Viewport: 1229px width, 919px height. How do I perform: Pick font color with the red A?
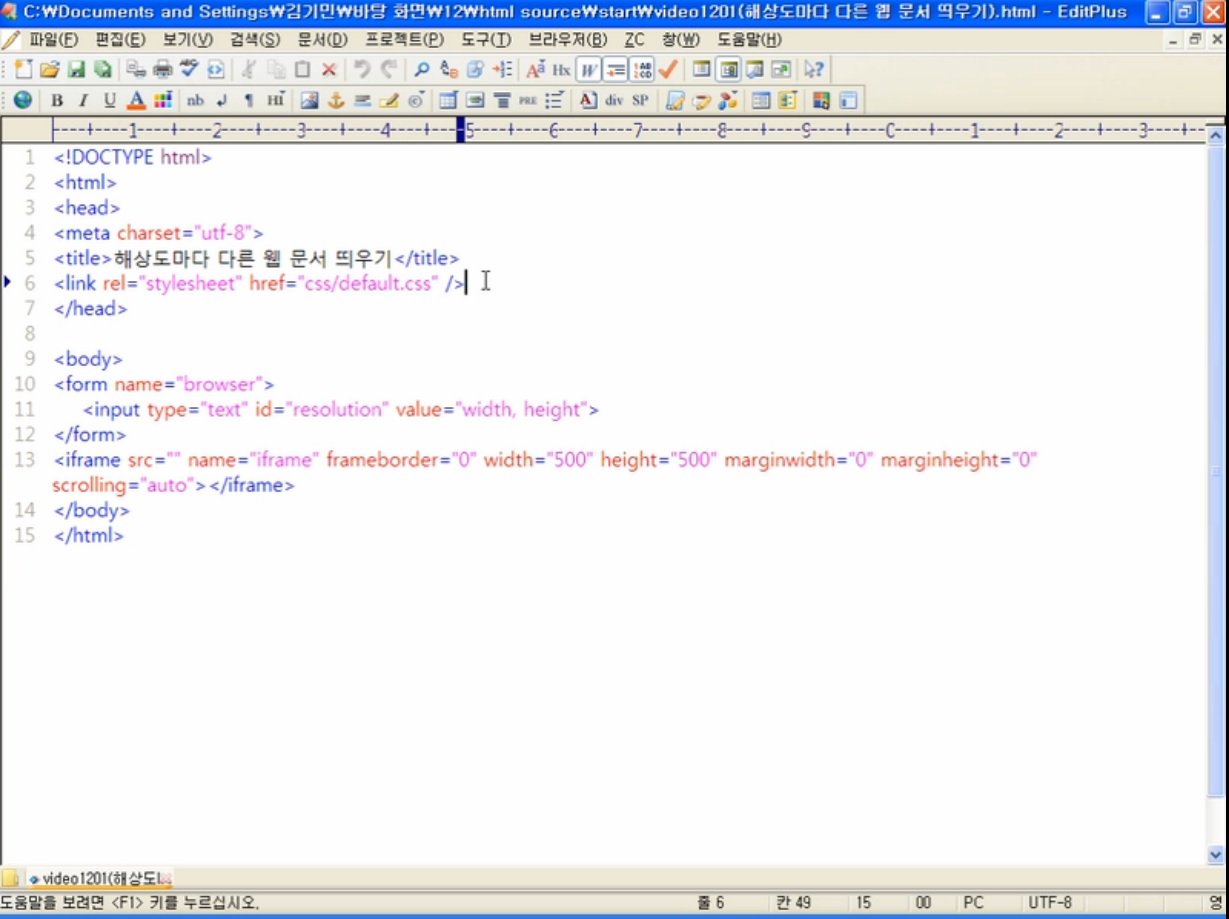pos(136,100)
